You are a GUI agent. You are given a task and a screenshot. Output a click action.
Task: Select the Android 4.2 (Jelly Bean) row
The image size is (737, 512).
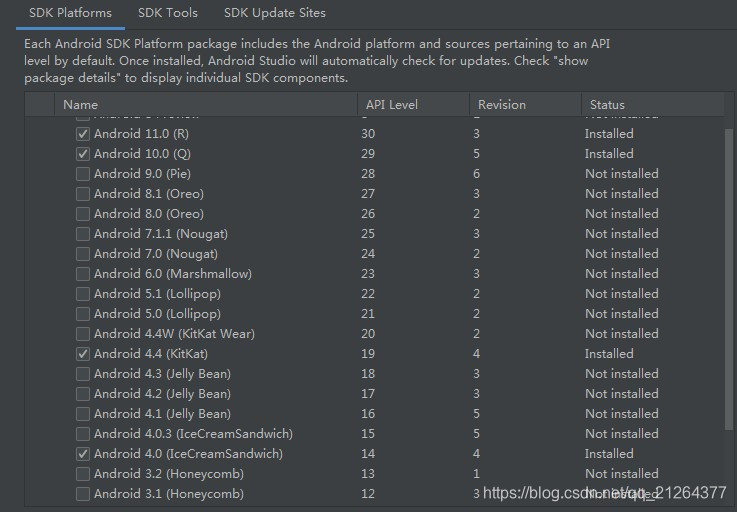(375, 394)
